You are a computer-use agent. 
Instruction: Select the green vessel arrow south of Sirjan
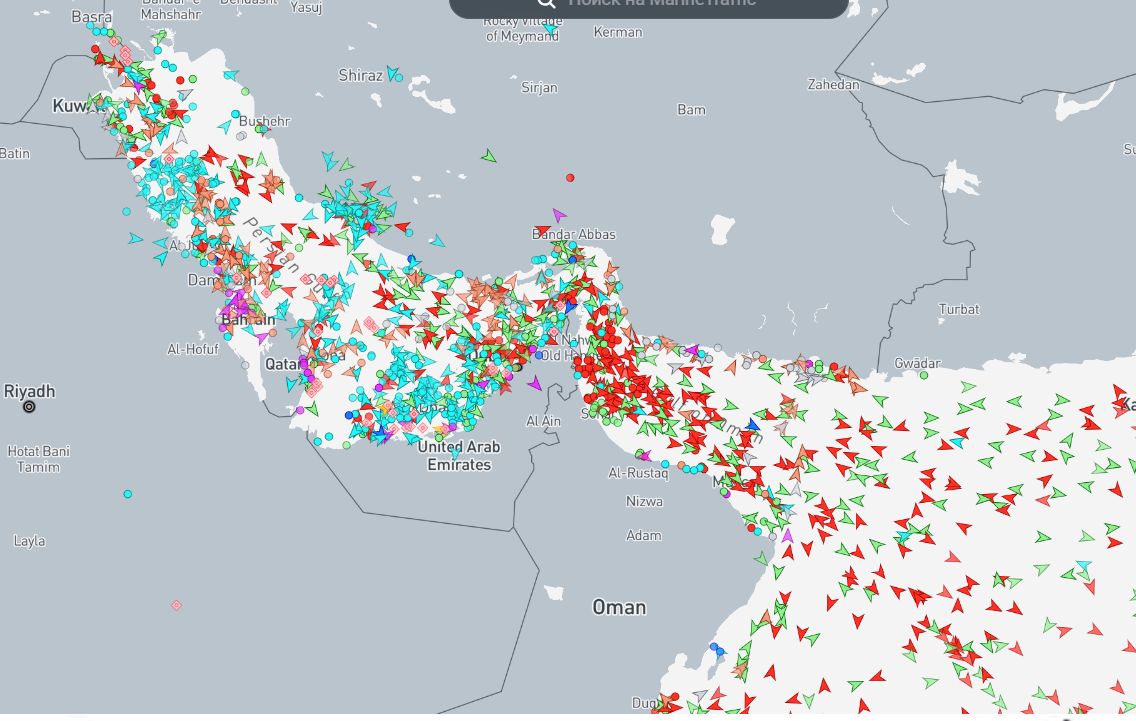click(488, 156)
